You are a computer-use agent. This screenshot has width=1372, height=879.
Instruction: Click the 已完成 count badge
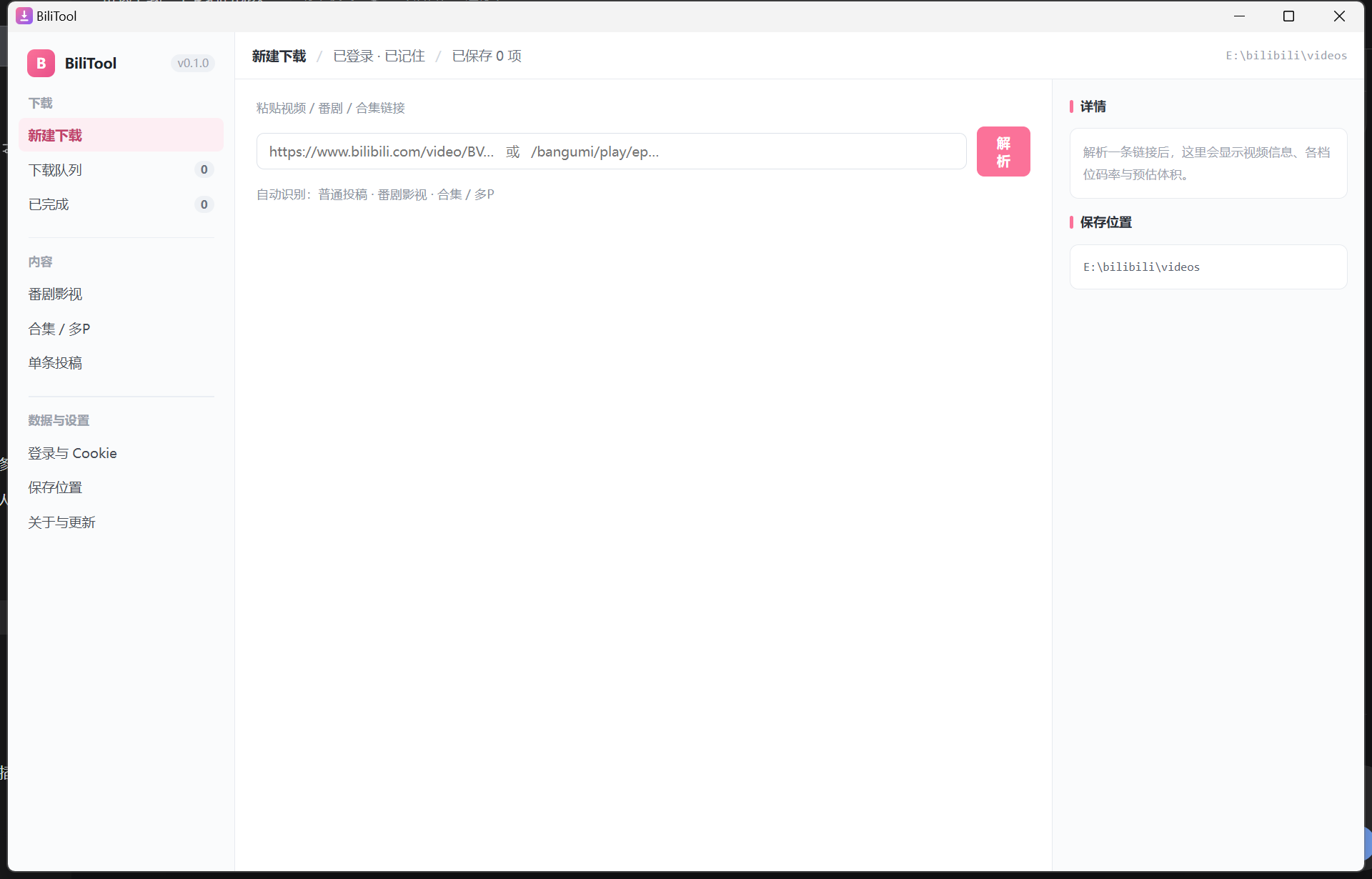coord(204,204)
